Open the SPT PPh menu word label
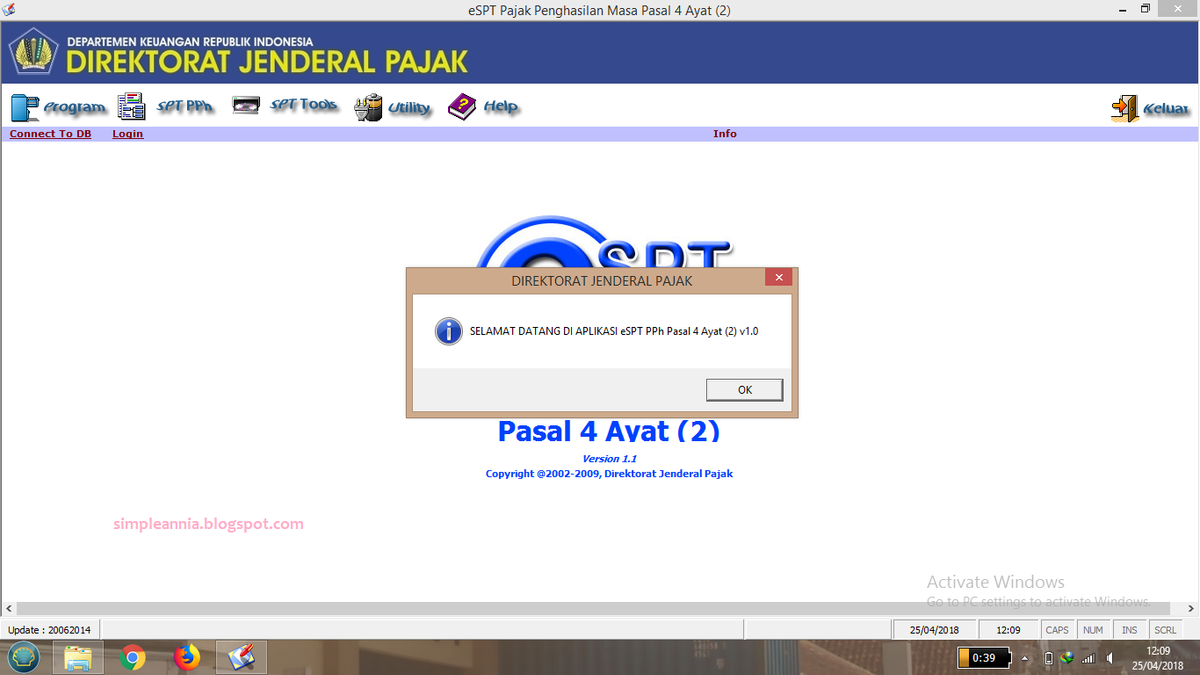Screen dimensions: 1200x675 [186, 106]
